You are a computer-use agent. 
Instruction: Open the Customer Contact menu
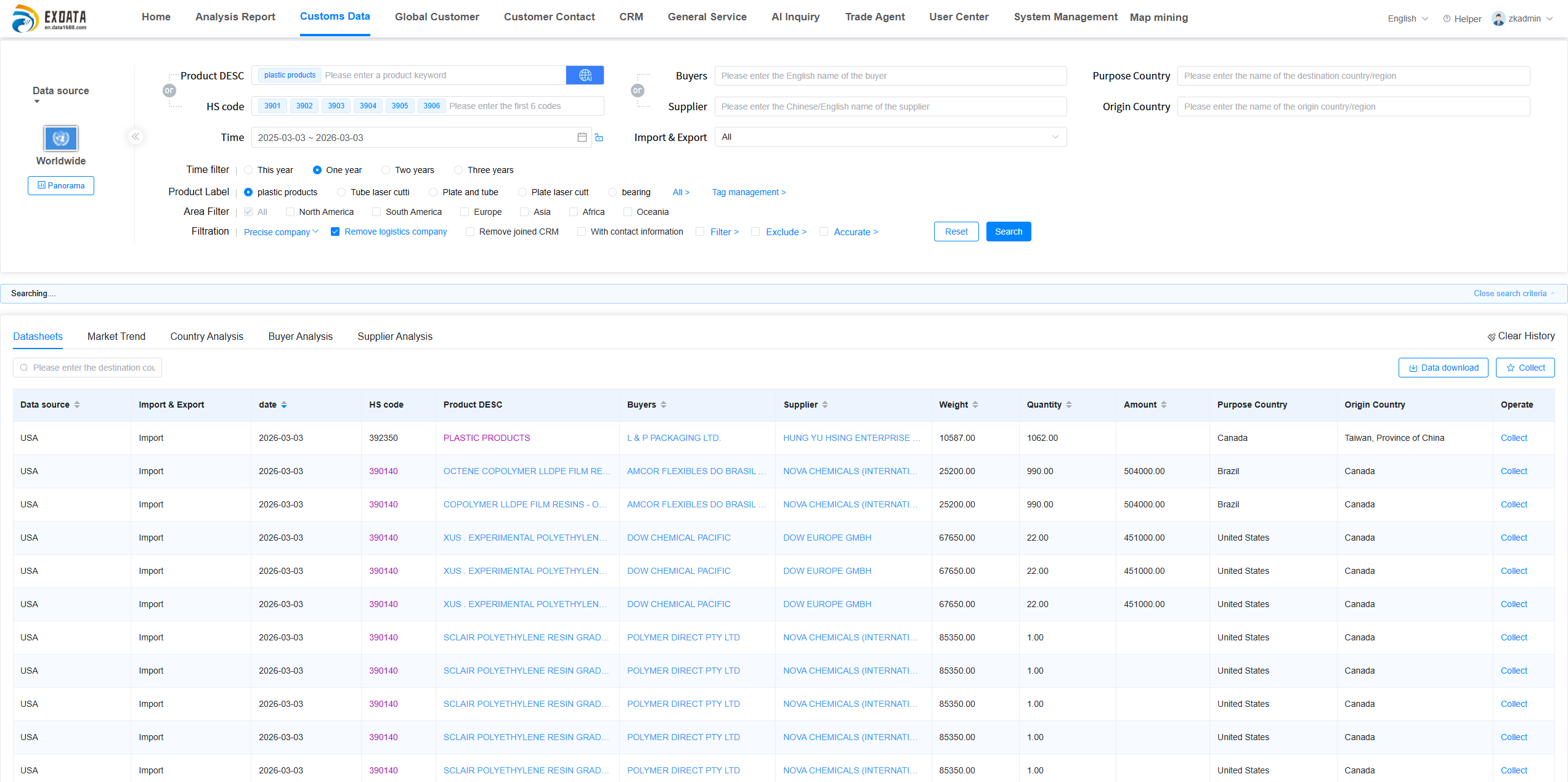(x=549, y=17)
